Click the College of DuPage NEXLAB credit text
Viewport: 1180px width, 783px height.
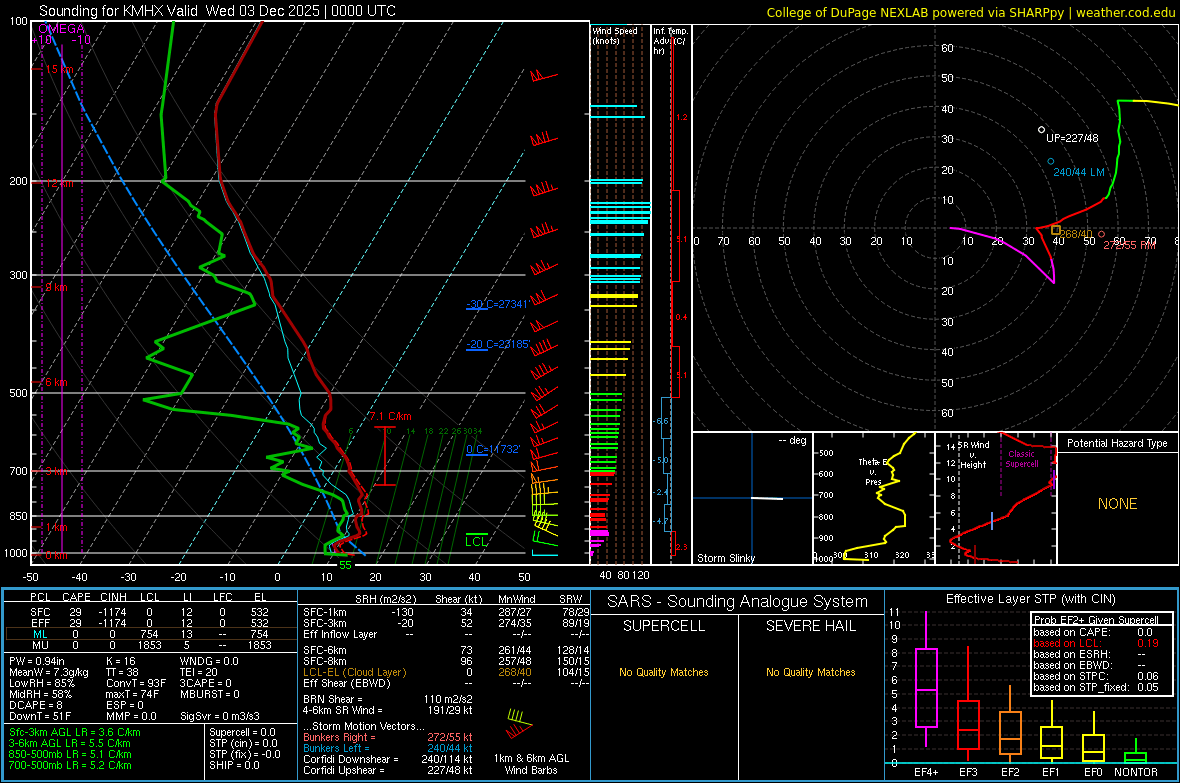point(971,12)
